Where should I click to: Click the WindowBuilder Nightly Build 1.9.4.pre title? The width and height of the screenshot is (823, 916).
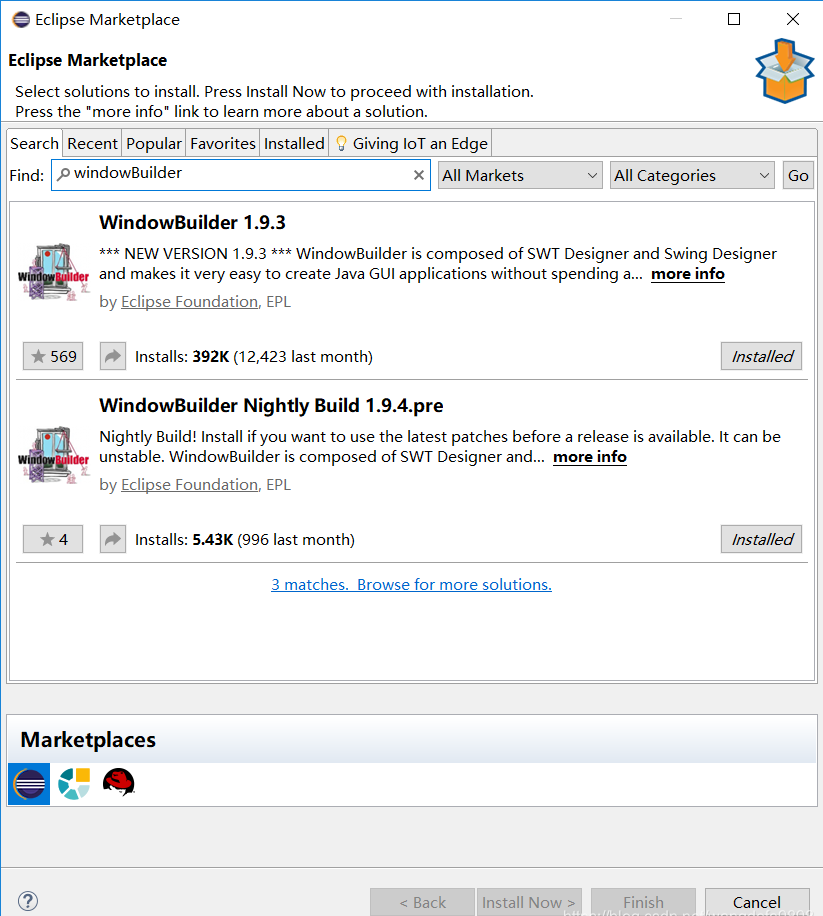(271, 405)
